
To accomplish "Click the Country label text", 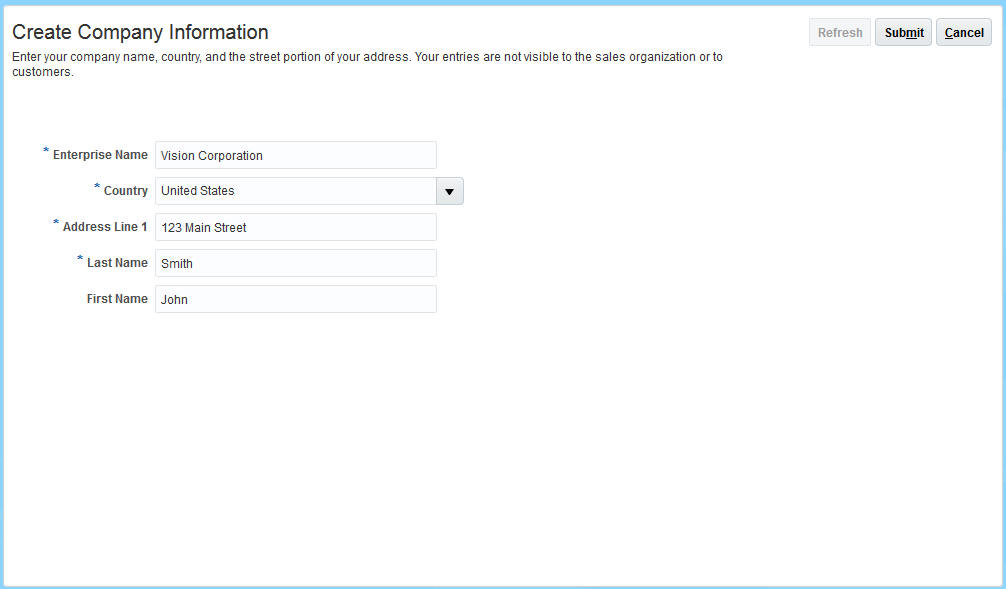I will [125, 191].
